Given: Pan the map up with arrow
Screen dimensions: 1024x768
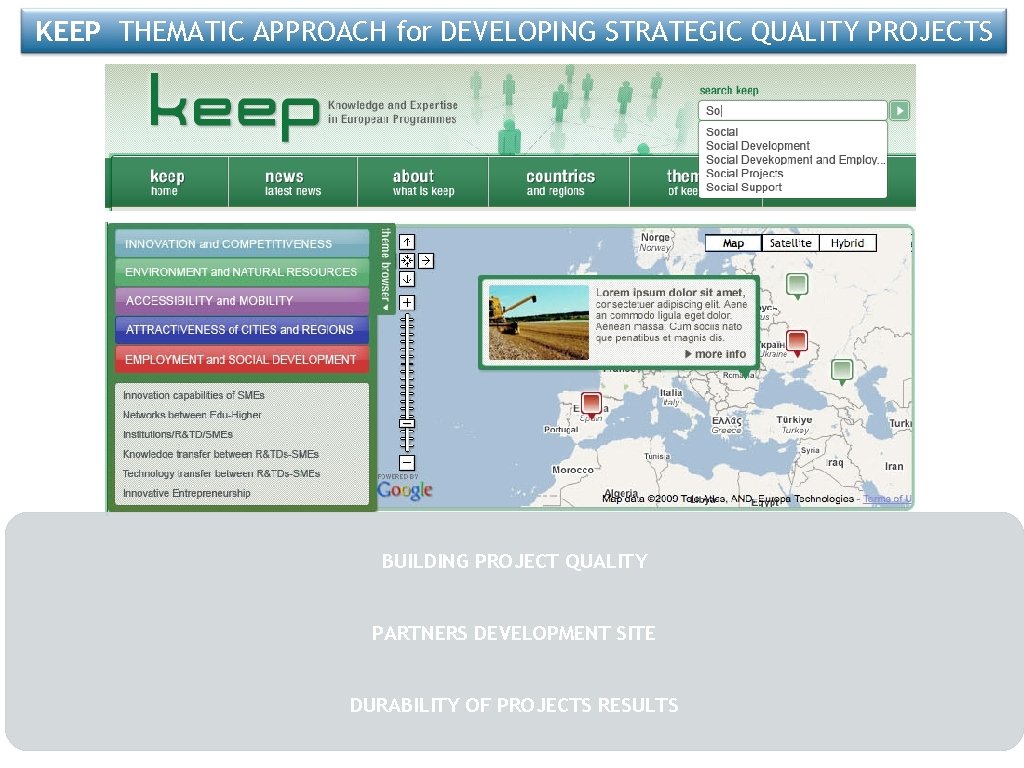Looking at the screenshot, I should click(x=407, y=242).
